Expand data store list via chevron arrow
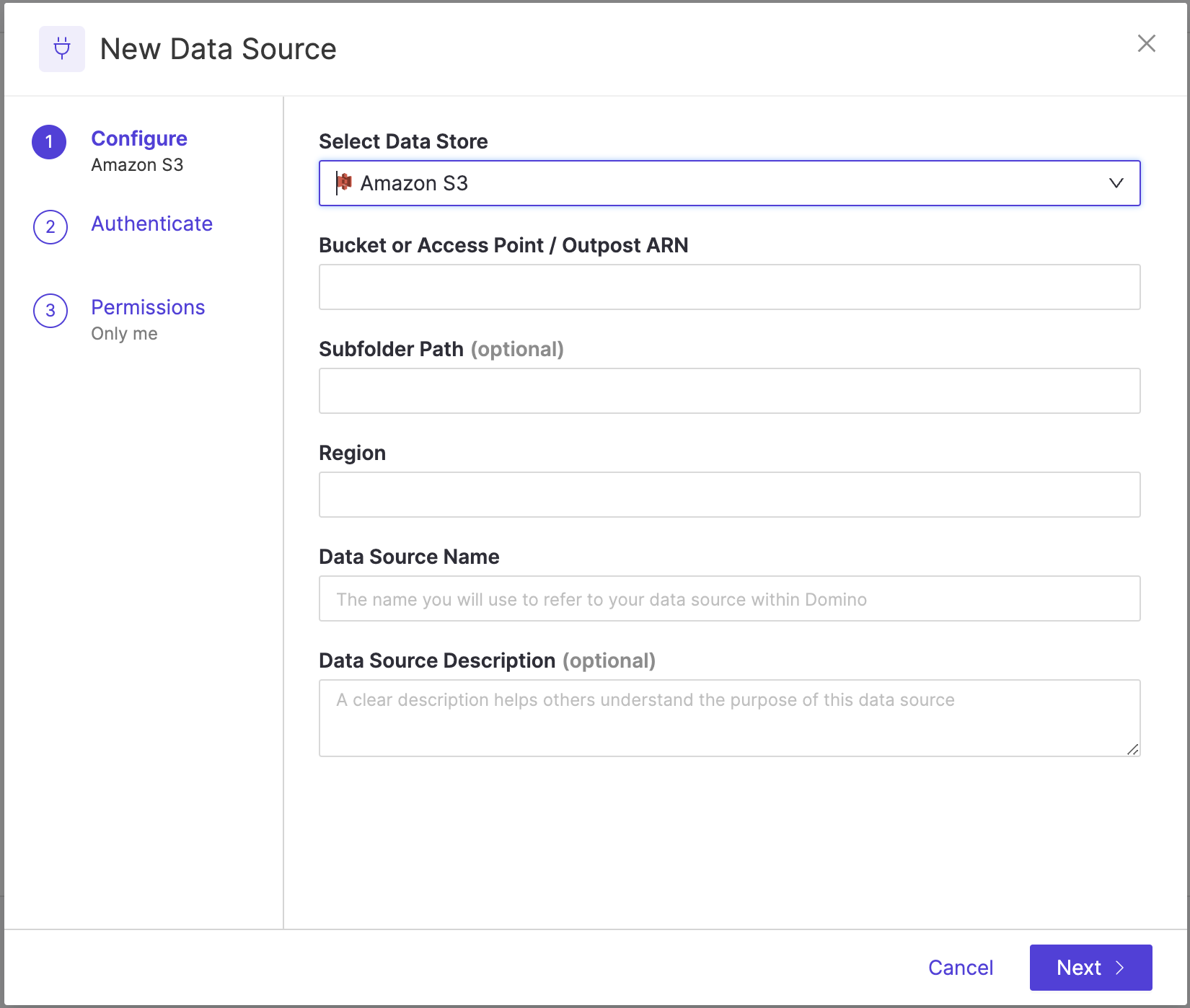Viewport: 1190px width, 1008px height. click(1116, 183)
